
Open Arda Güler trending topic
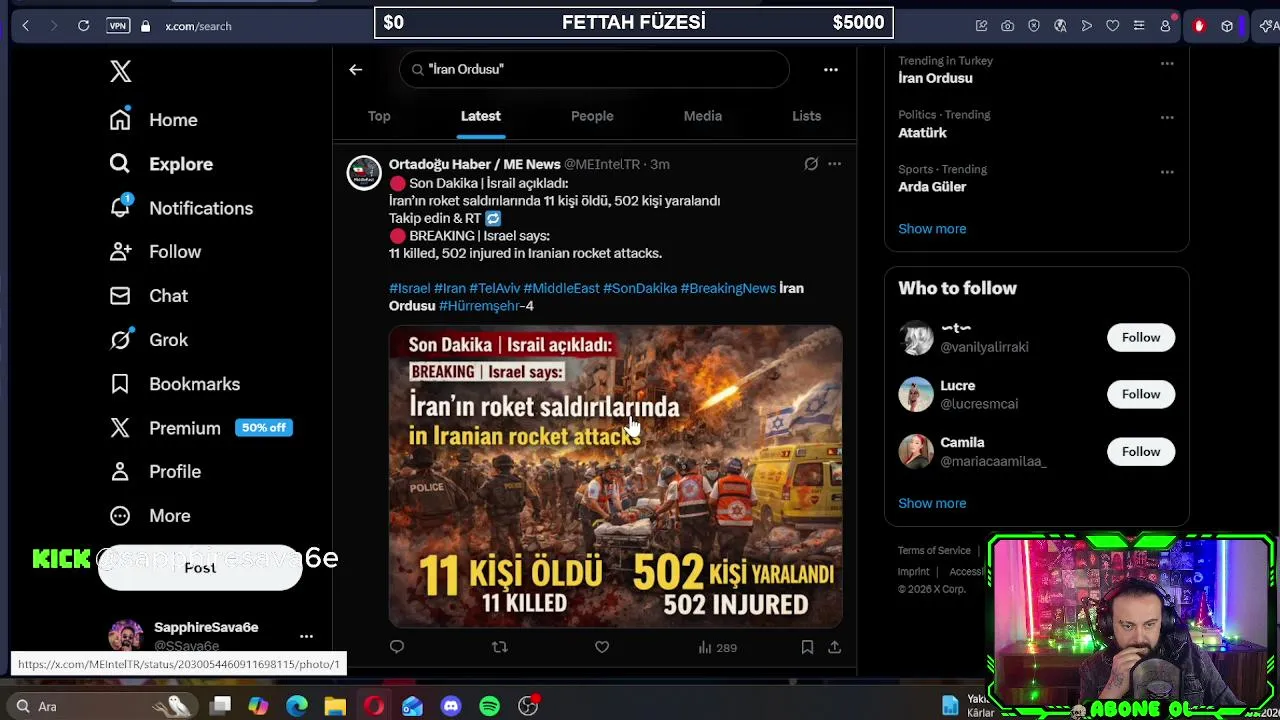[932, 187]
